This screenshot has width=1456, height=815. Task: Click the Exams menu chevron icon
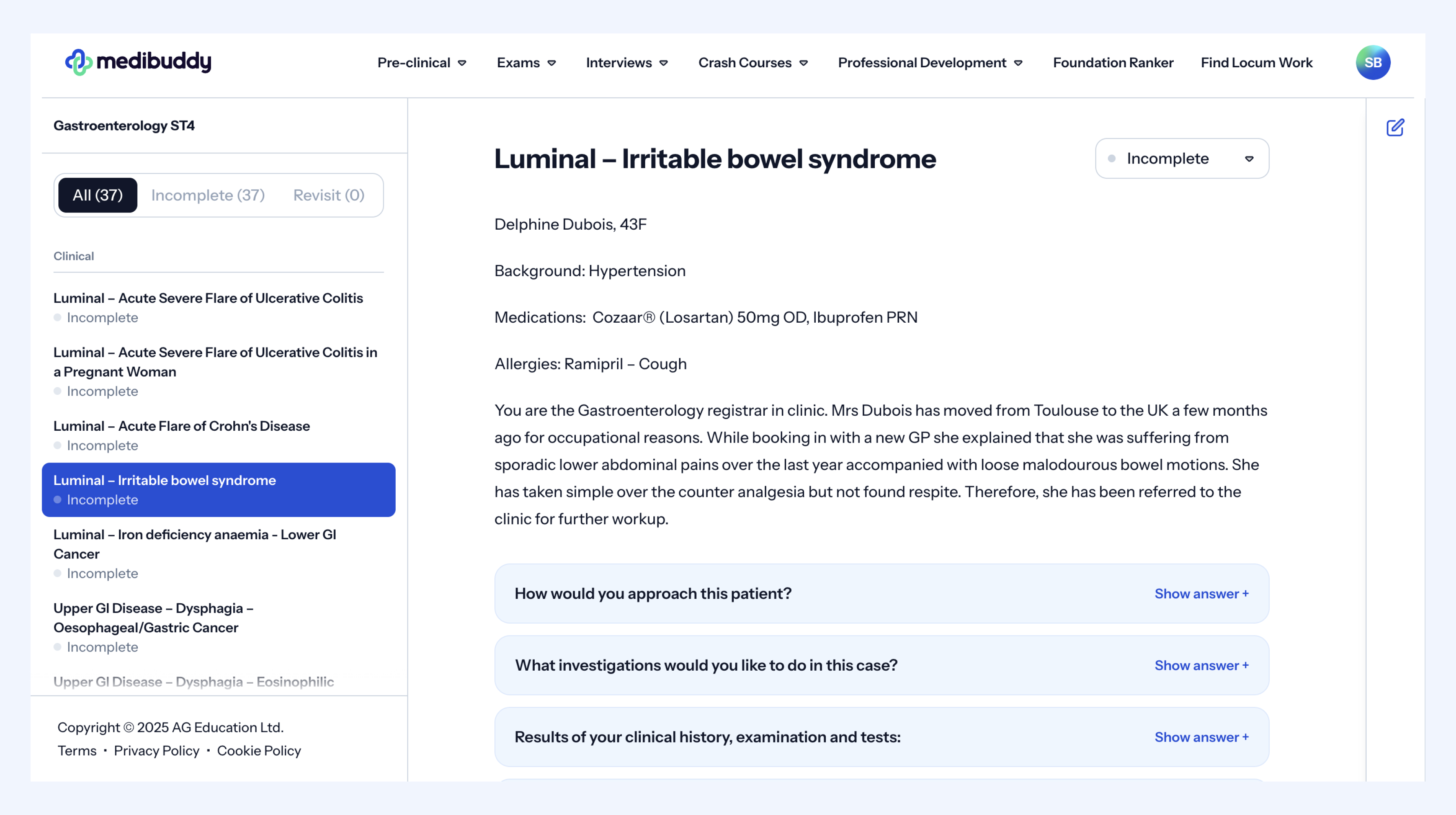(x=552, y=63)
